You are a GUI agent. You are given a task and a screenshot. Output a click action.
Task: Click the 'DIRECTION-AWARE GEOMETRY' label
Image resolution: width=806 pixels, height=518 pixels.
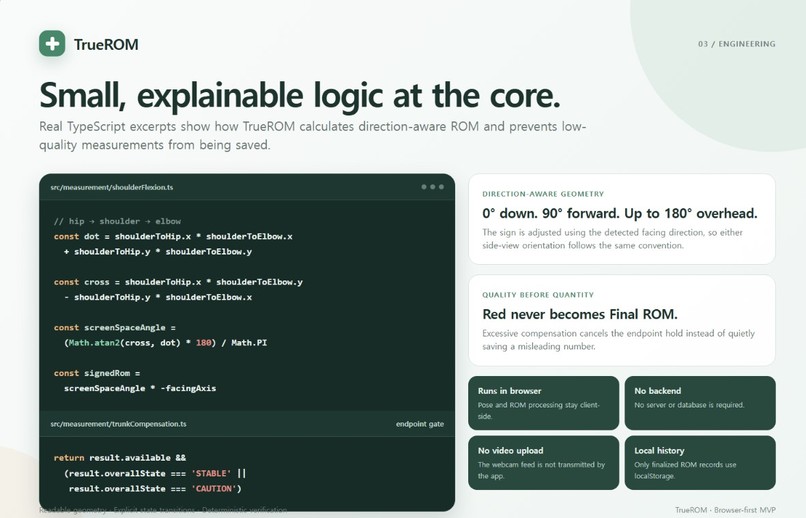tap(543, 194)
